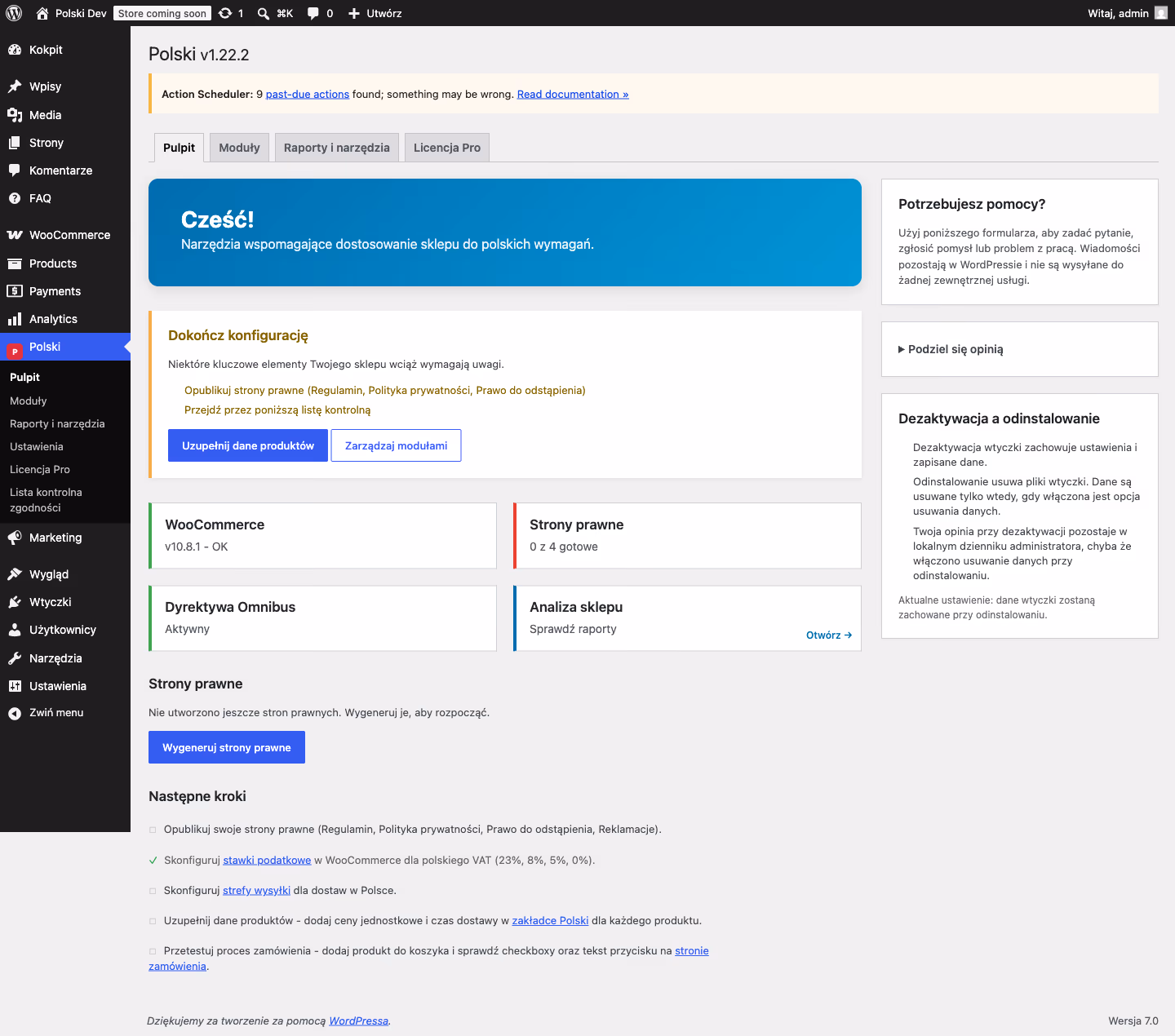Open the comments bubble icon in admin bar

click(313, 13)
